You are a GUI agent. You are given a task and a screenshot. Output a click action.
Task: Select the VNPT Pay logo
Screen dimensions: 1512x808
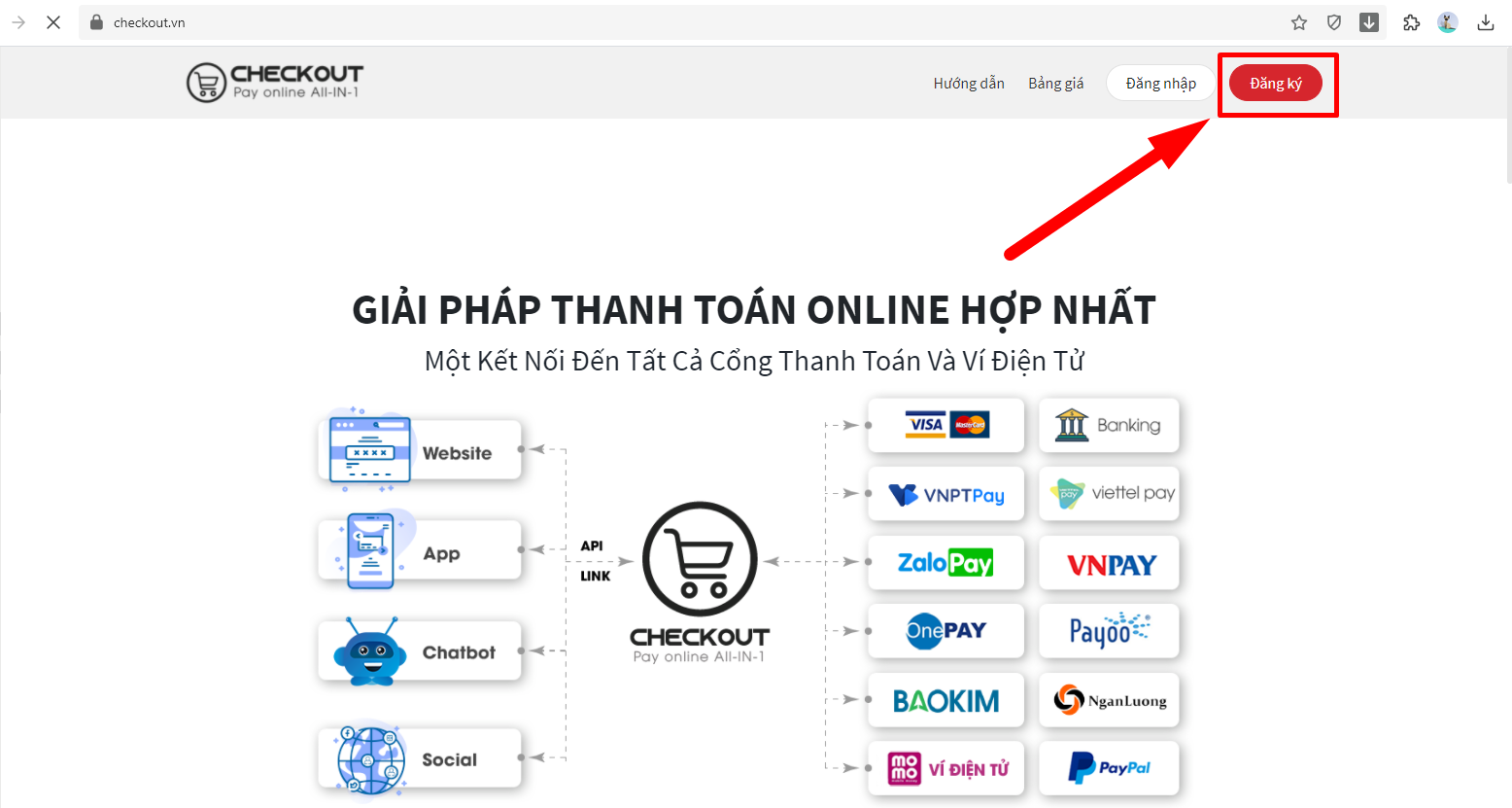tap(946, 494)
